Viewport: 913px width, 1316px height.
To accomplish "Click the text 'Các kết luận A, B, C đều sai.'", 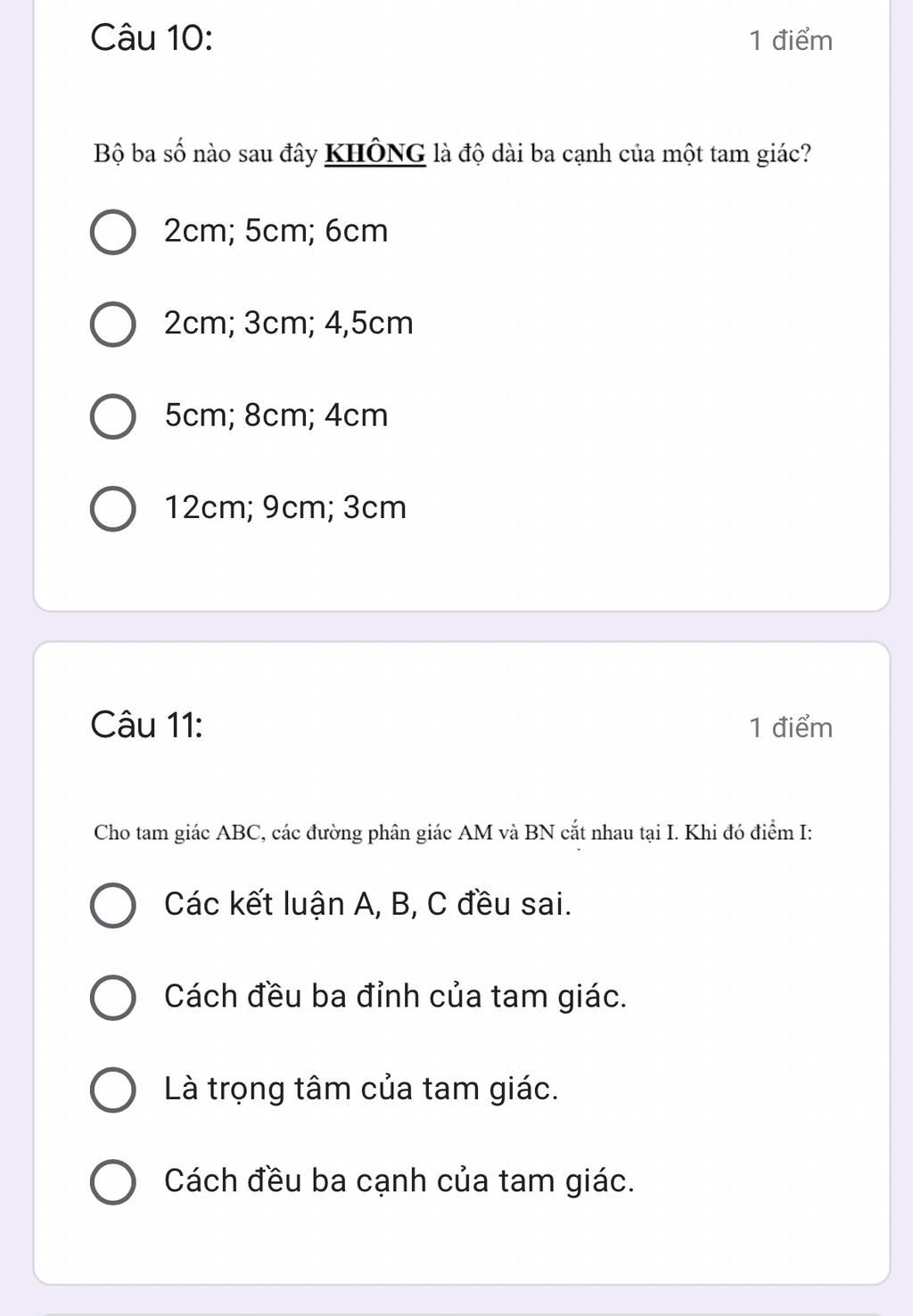I will click(x=367, y=904).
